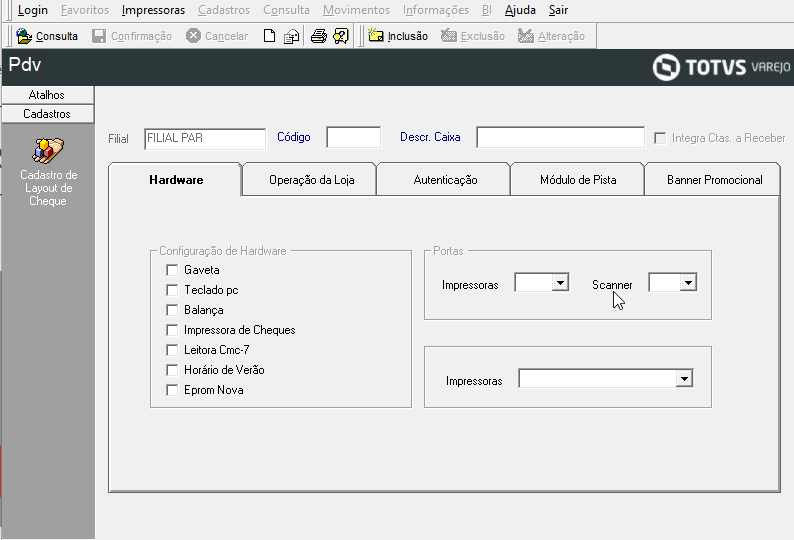Viewport: 794px width, 540px height.
Task: Tick the Eprom Nova checkbox
Action: 172,390
